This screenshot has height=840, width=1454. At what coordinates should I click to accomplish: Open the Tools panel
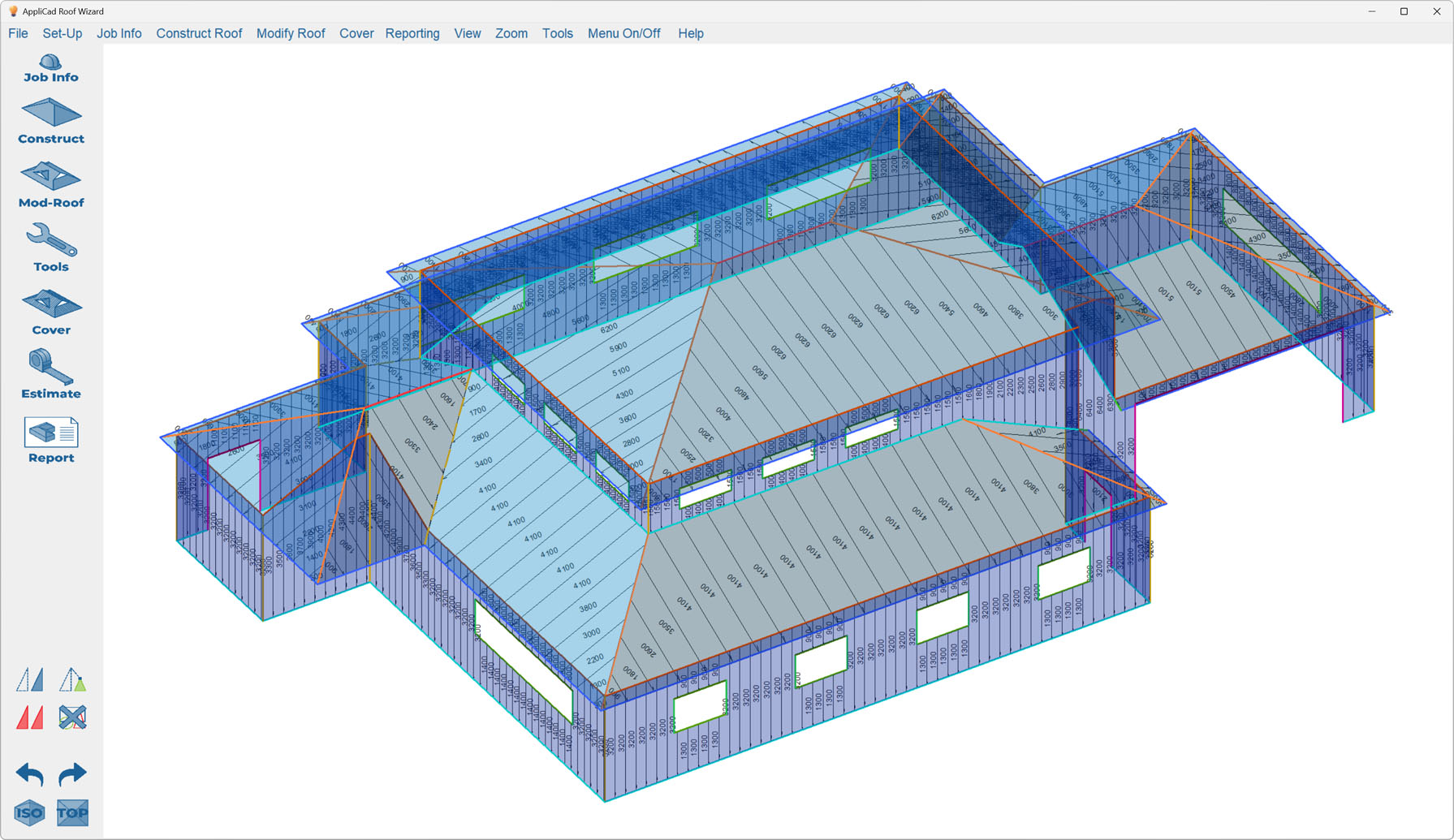pos(50,248)
